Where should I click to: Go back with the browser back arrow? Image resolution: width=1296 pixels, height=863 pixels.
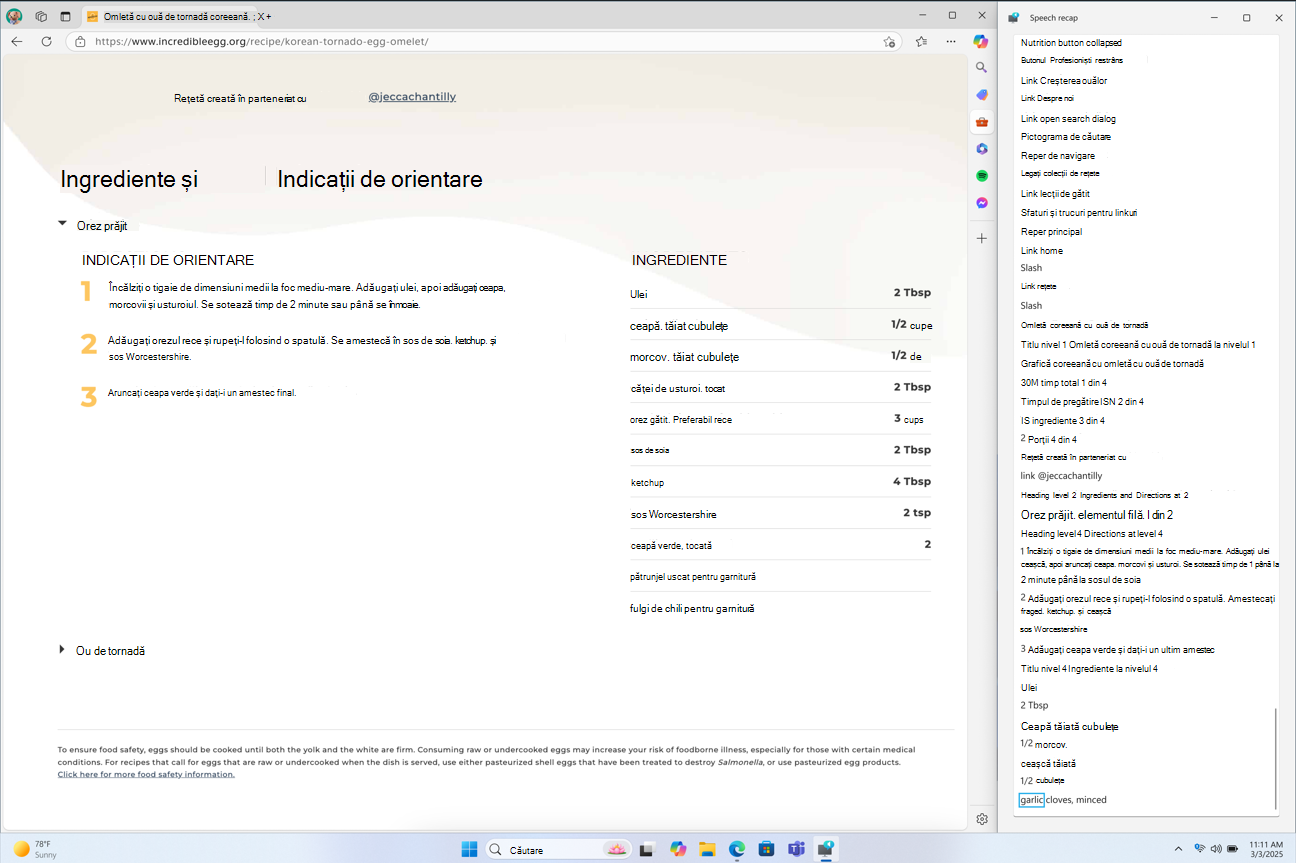tap(16, 42)
